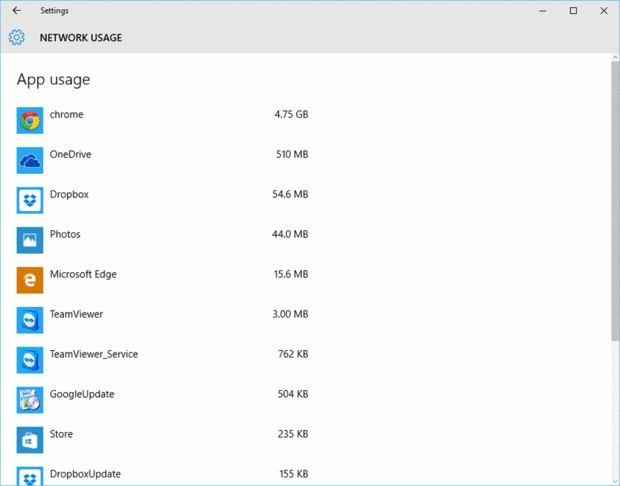
Task: Click the scrollbar down arrow
Action: (615, 481)
